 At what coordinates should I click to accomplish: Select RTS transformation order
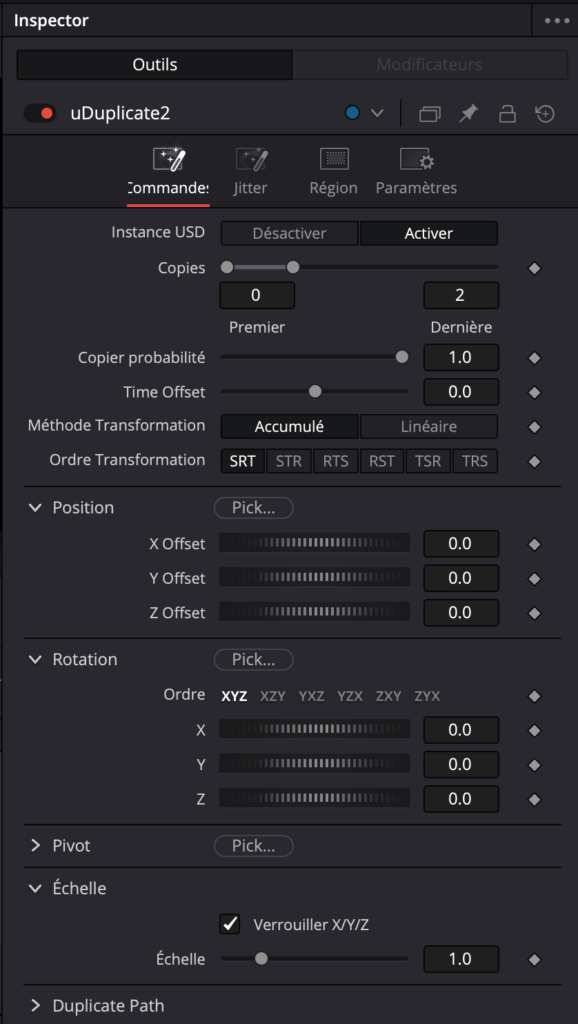pyautogui.click(x=335, y=461)
